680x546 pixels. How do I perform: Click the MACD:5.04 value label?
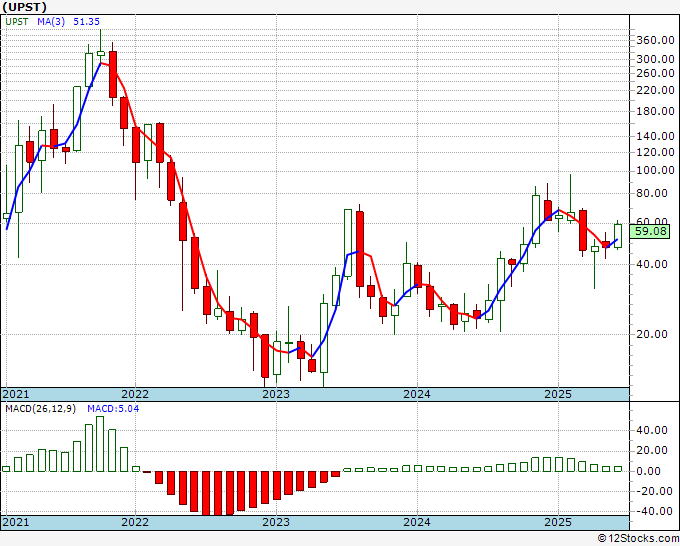pyautogui.click(x=113, y=409)
